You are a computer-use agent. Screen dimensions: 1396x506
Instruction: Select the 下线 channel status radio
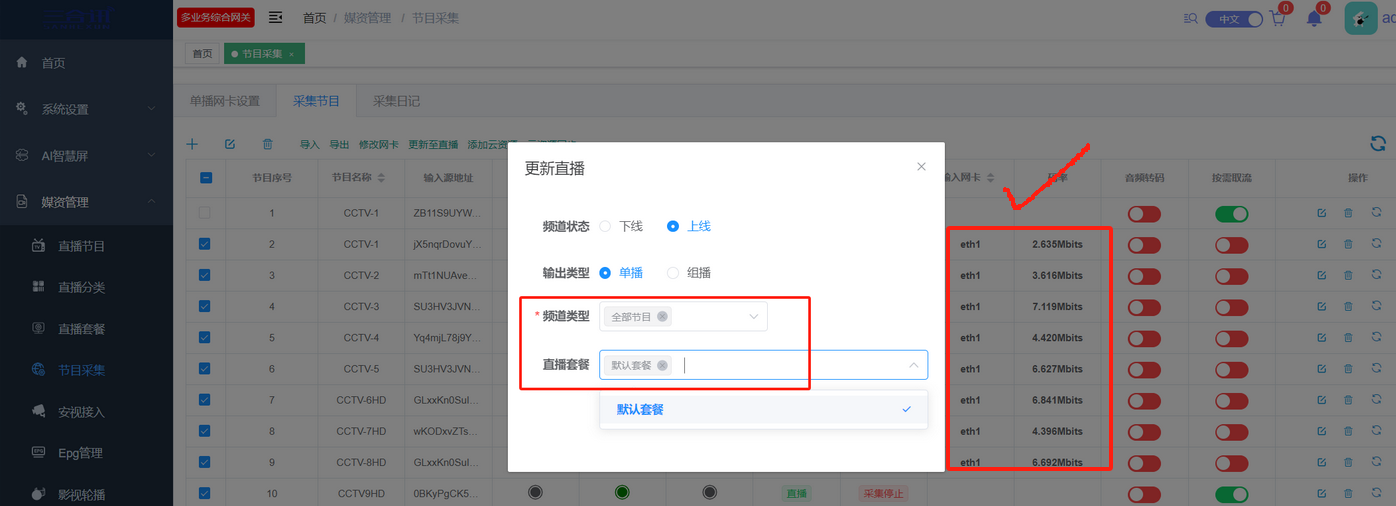(605, 227)
